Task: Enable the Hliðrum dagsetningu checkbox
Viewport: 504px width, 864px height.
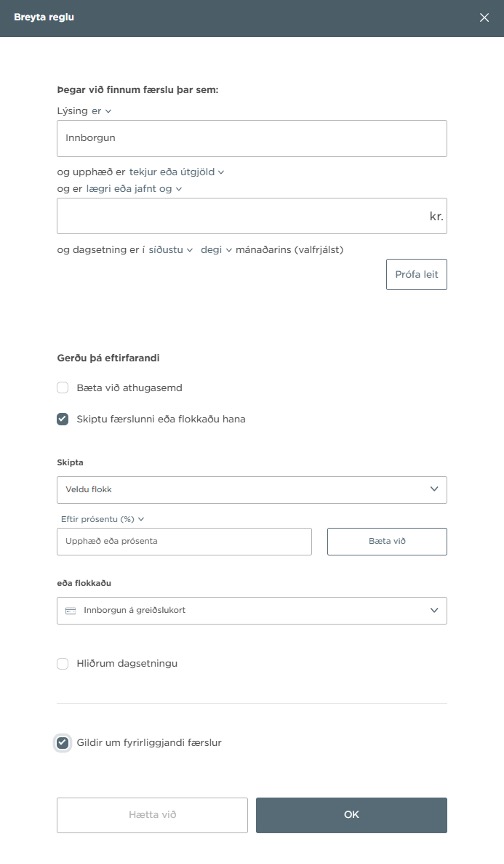Action: click(x=63, y=664)
